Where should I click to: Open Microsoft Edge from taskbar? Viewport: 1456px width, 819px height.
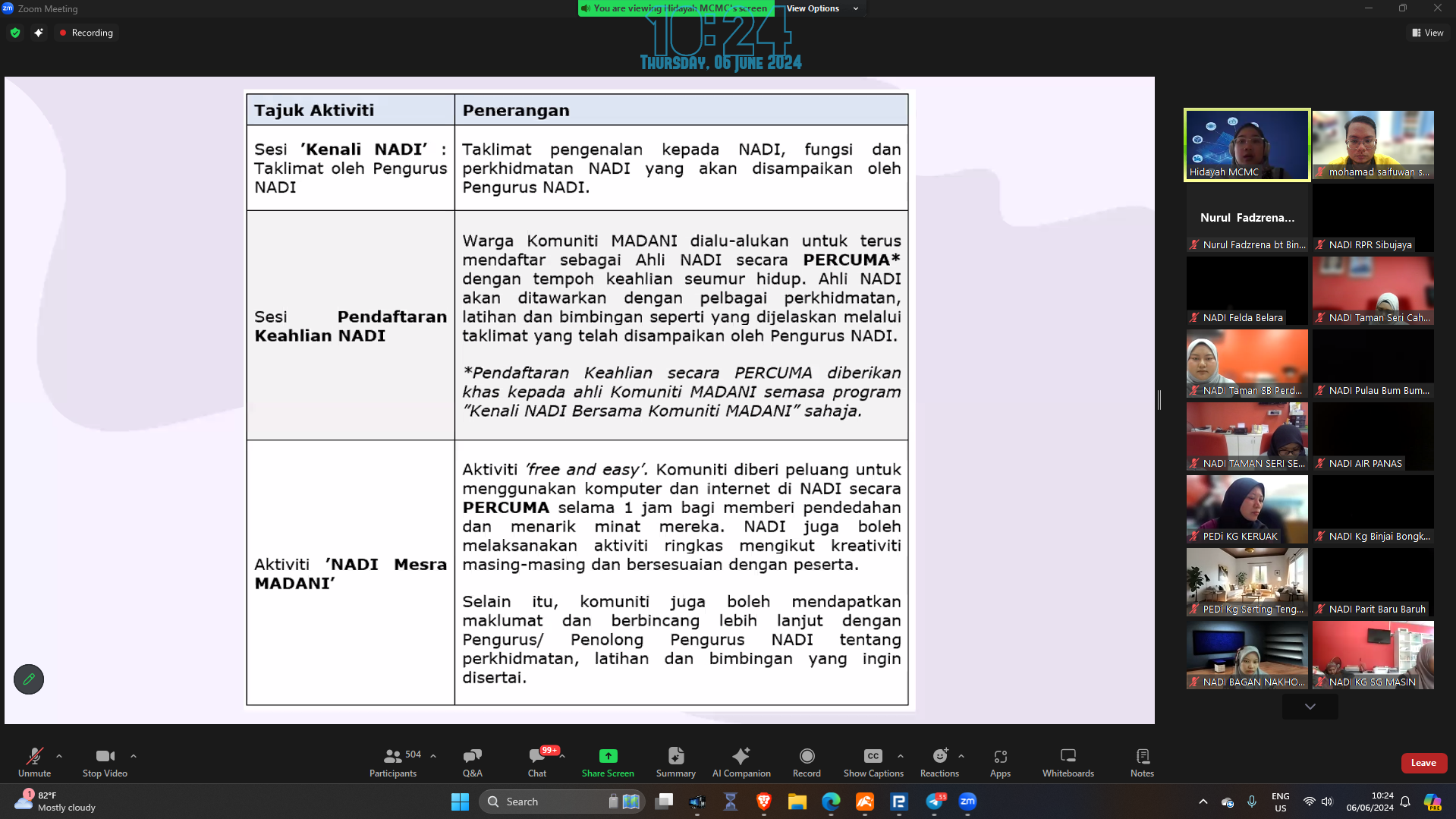coord(831,802)
